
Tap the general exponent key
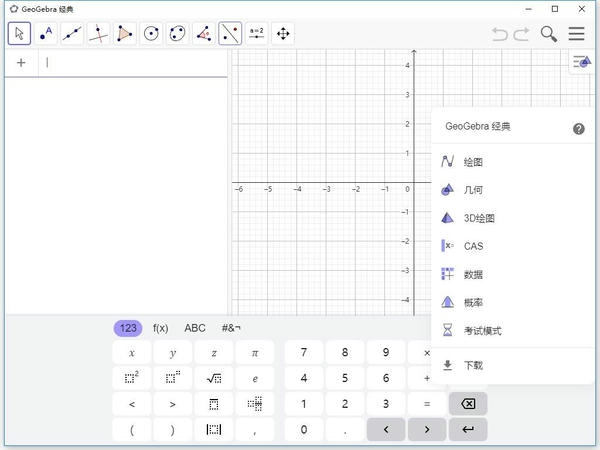point(173,378)
